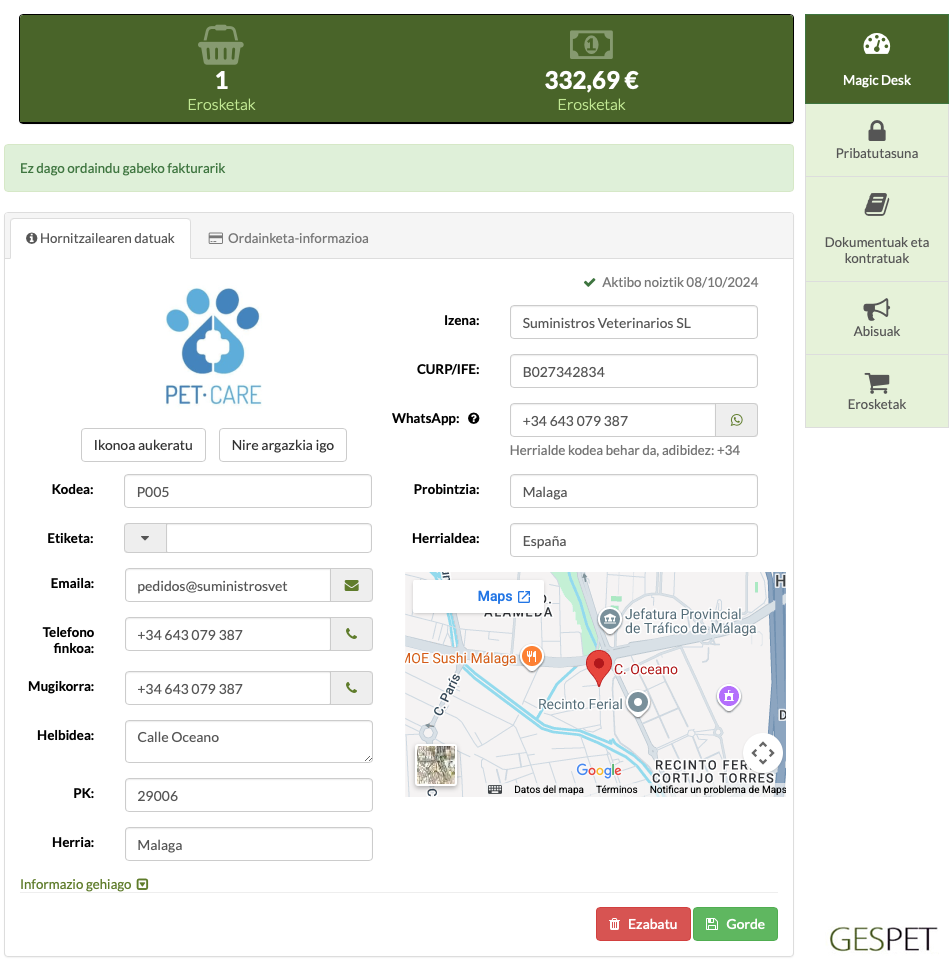Click the WhatsApp help question mark icon
Image resolution: width=952 pixels, height=963 pixels.
[x=474, y=418]
